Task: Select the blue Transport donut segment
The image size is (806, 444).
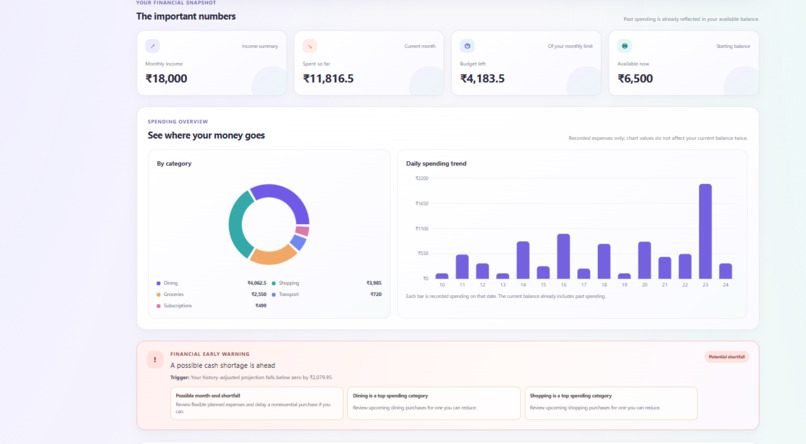Action: (299, 242)
